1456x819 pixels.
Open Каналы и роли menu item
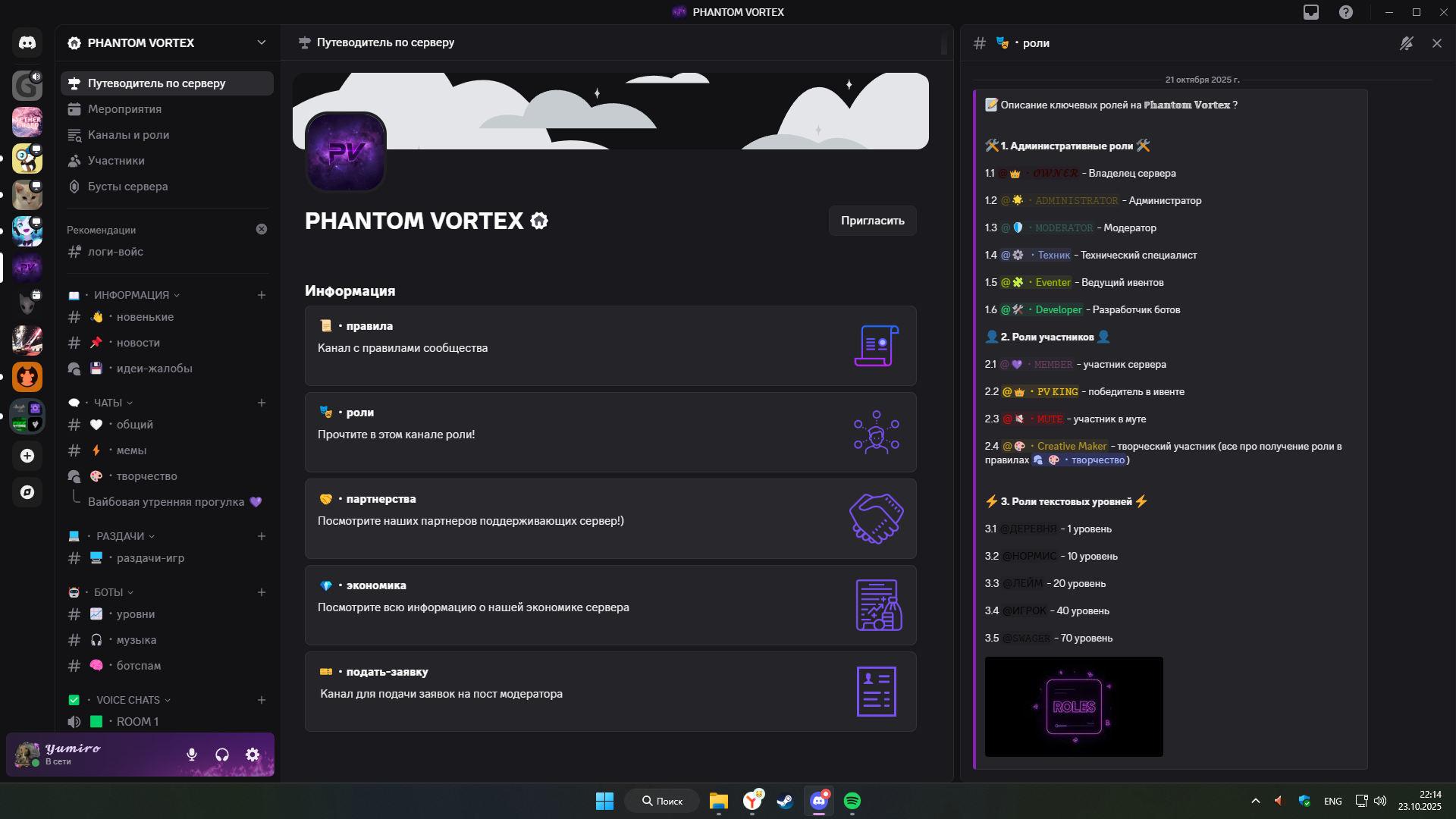pyautogui.click(x=128, y=135)
